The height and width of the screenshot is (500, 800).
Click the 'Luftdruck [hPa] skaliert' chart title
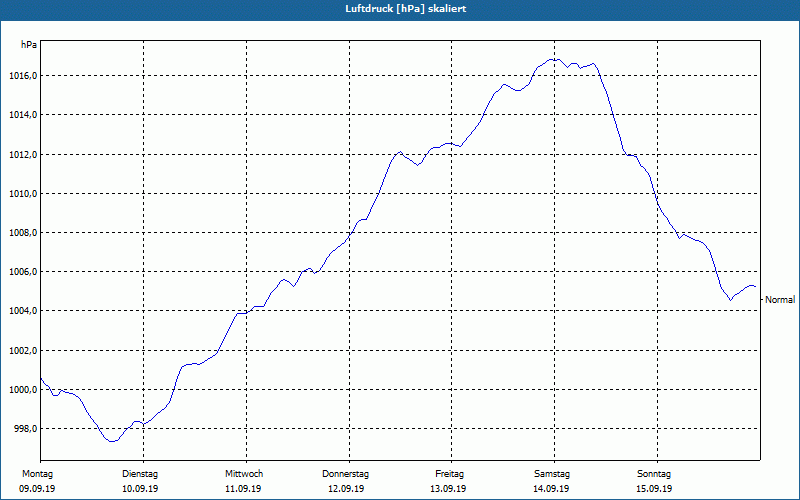pos(406,9)
